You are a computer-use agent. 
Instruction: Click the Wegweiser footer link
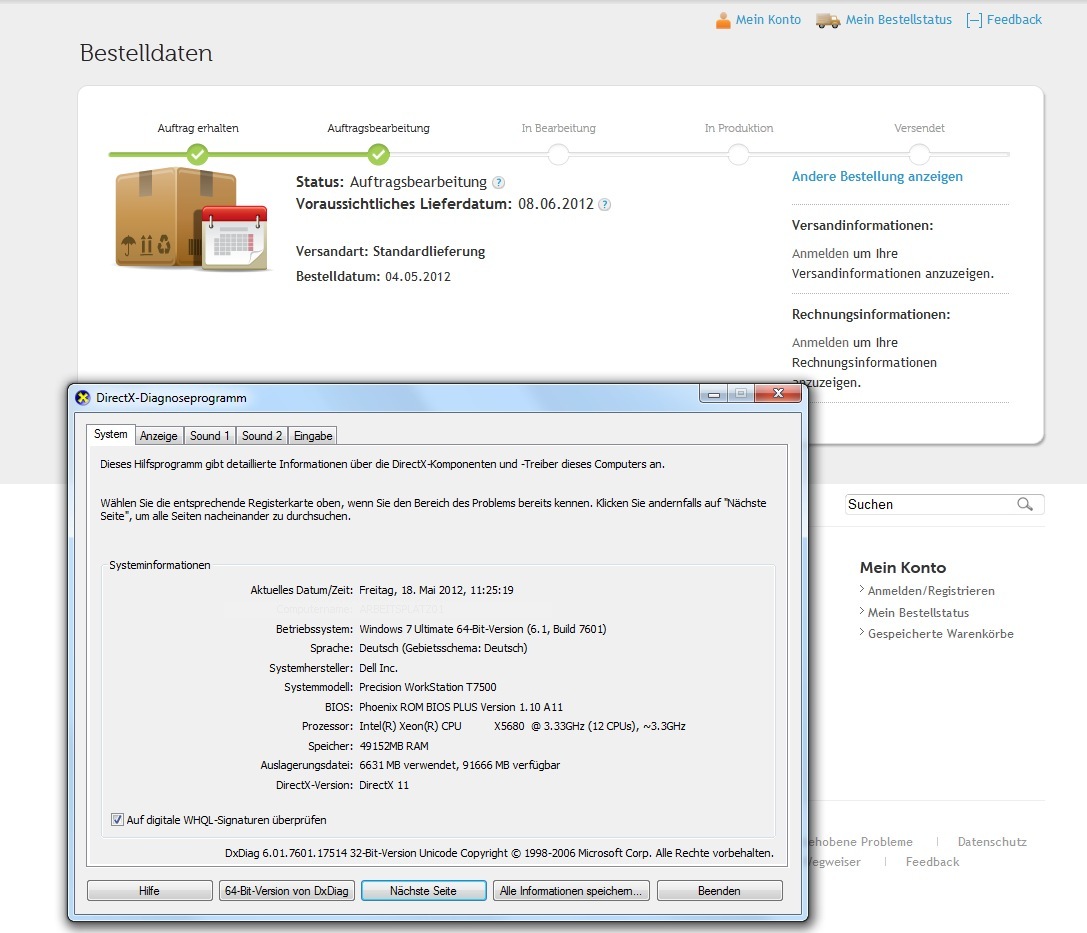click(x=835, y=862)
